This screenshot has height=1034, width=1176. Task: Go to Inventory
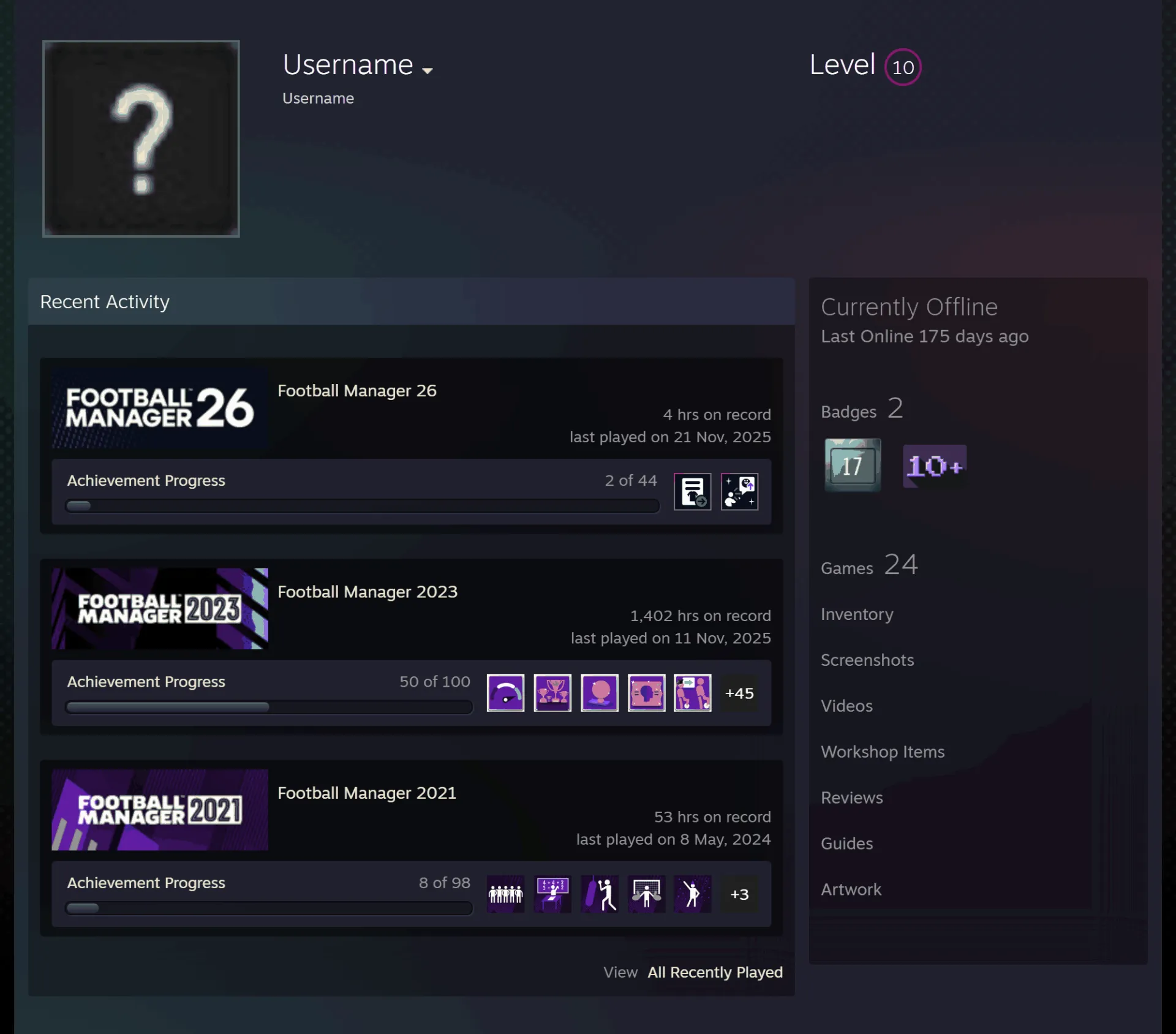[857, 614]
